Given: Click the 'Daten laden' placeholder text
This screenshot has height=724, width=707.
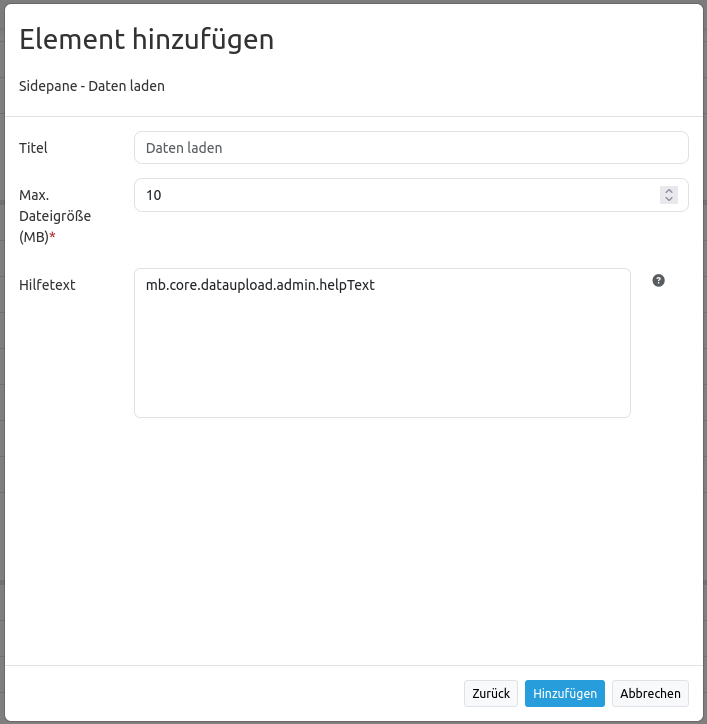Looking at the screenshot, I should (184, 147).
